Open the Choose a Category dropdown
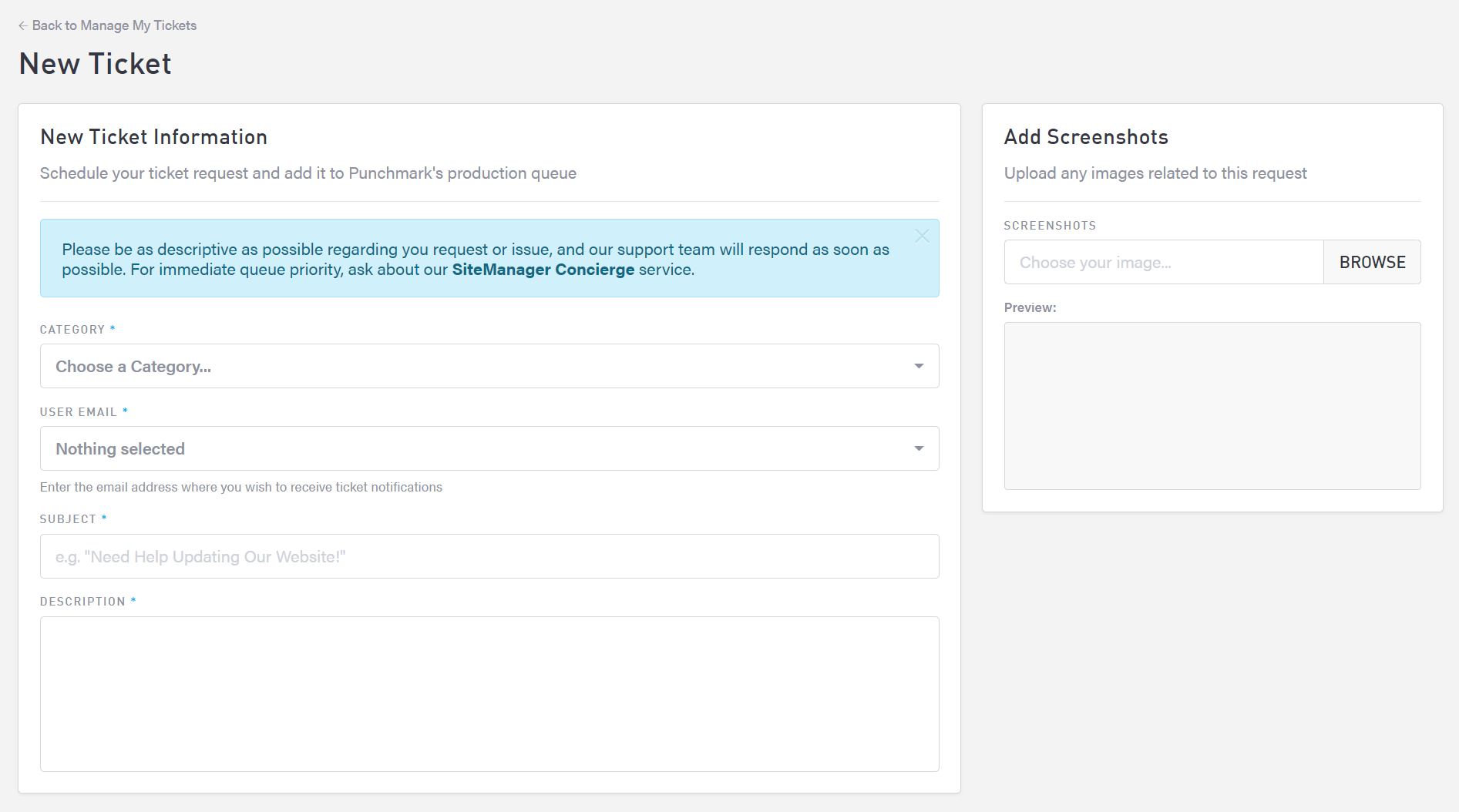This screenshot has height=812, width=1459. pos(489,366)
